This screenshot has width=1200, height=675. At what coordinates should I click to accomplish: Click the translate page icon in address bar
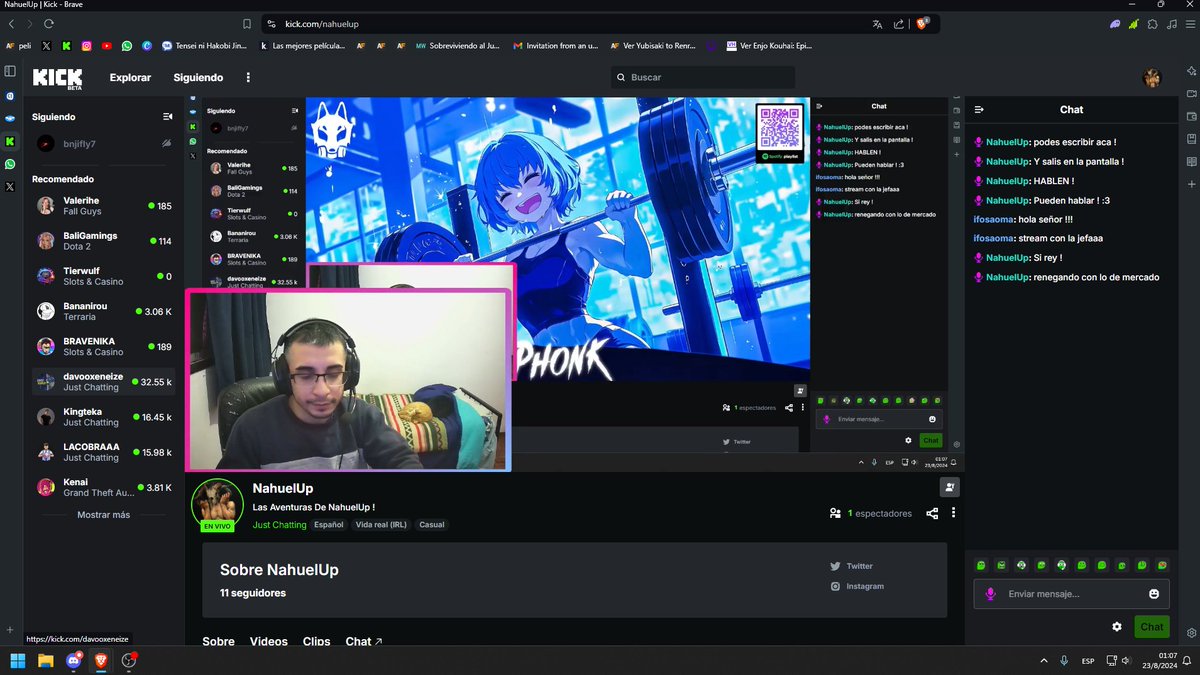click(877, 24)
